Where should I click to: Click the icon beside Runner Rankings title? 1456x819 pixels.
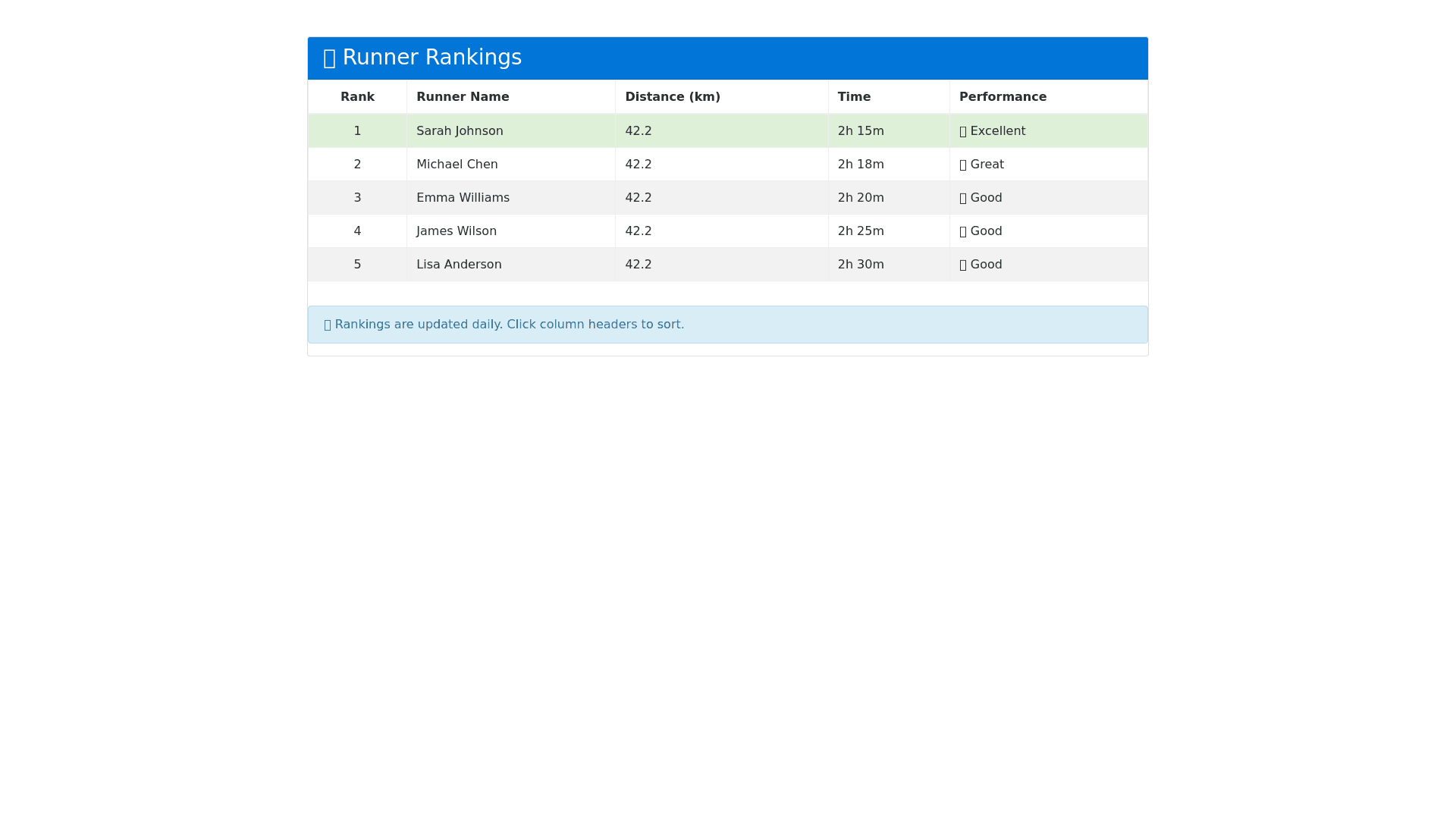[x=329, y=58]
